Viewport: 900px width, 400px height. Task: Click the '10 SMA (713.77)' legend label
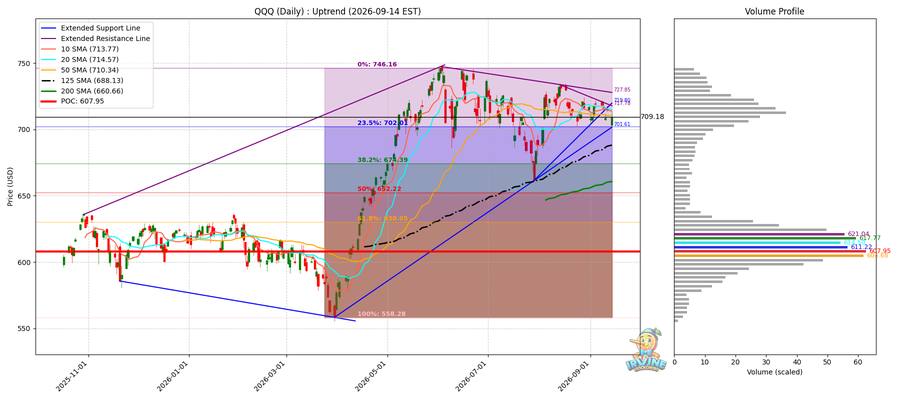tap(89, 49)
